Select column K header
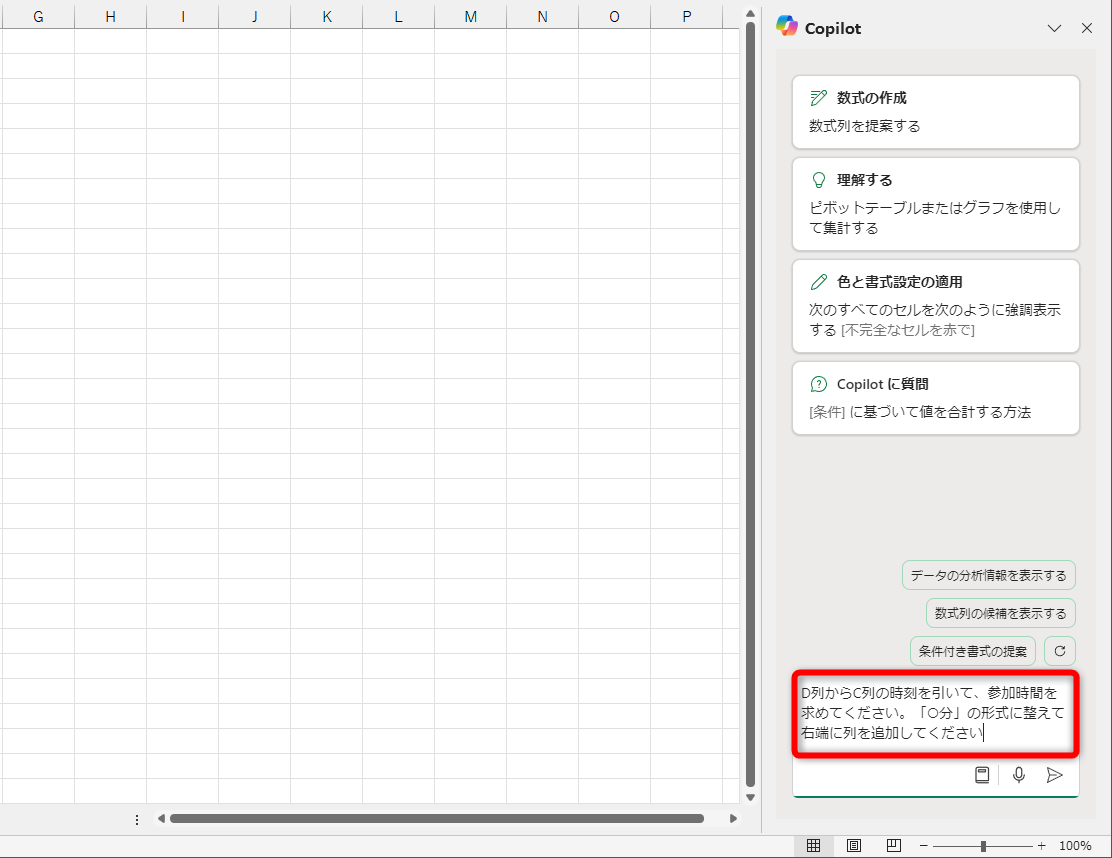 tap(327, 16)
